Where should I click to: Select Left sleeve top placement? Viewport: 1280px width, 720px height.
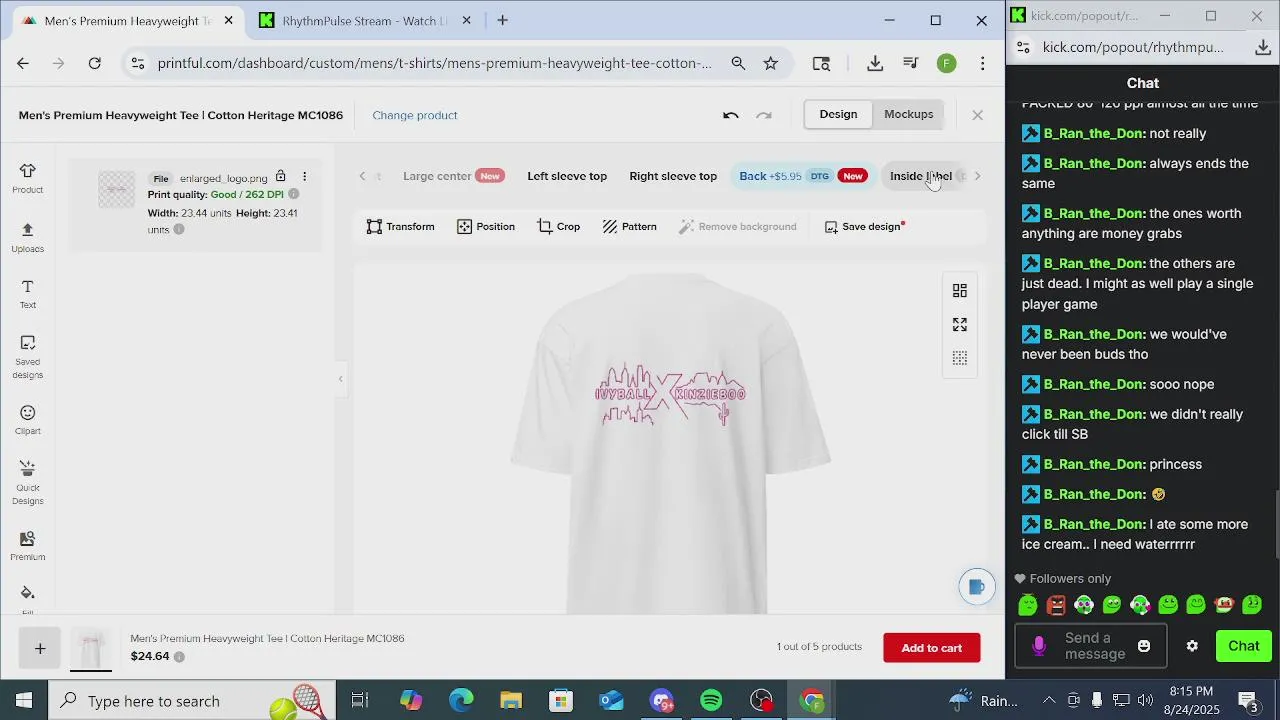coord(567,176)
